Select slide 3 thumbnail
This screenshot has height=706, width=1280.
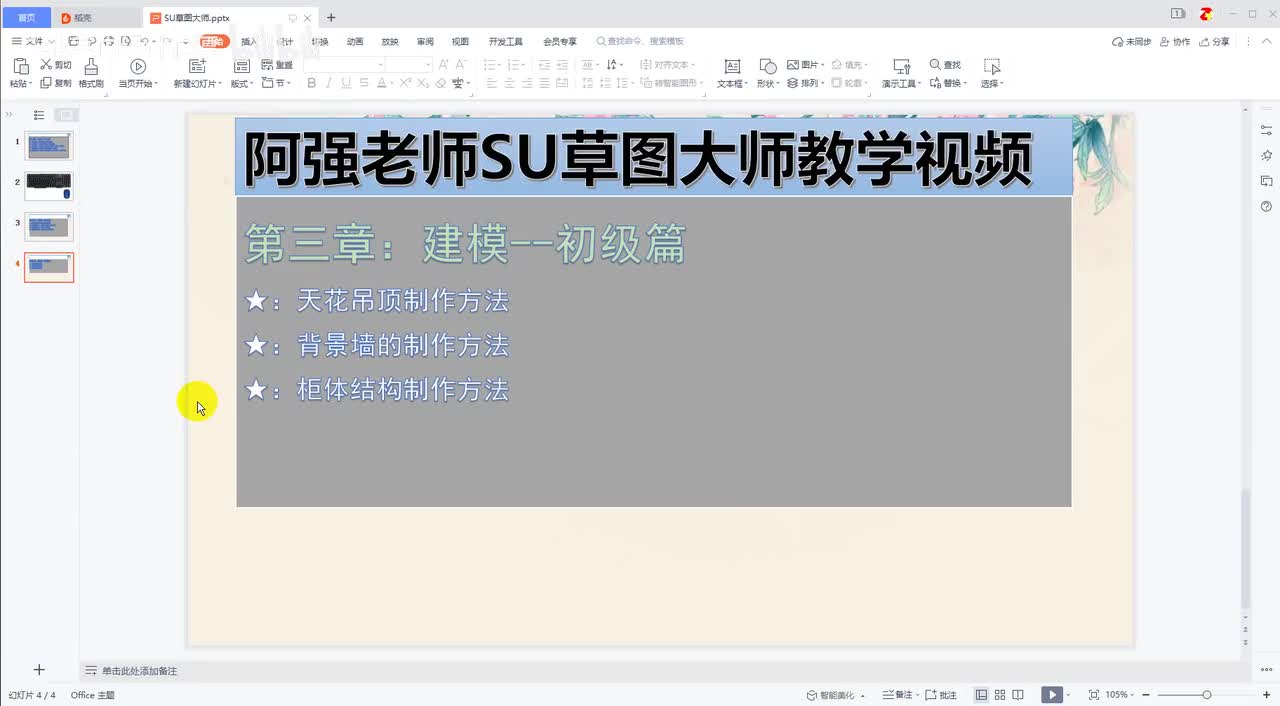coord(49,226)
